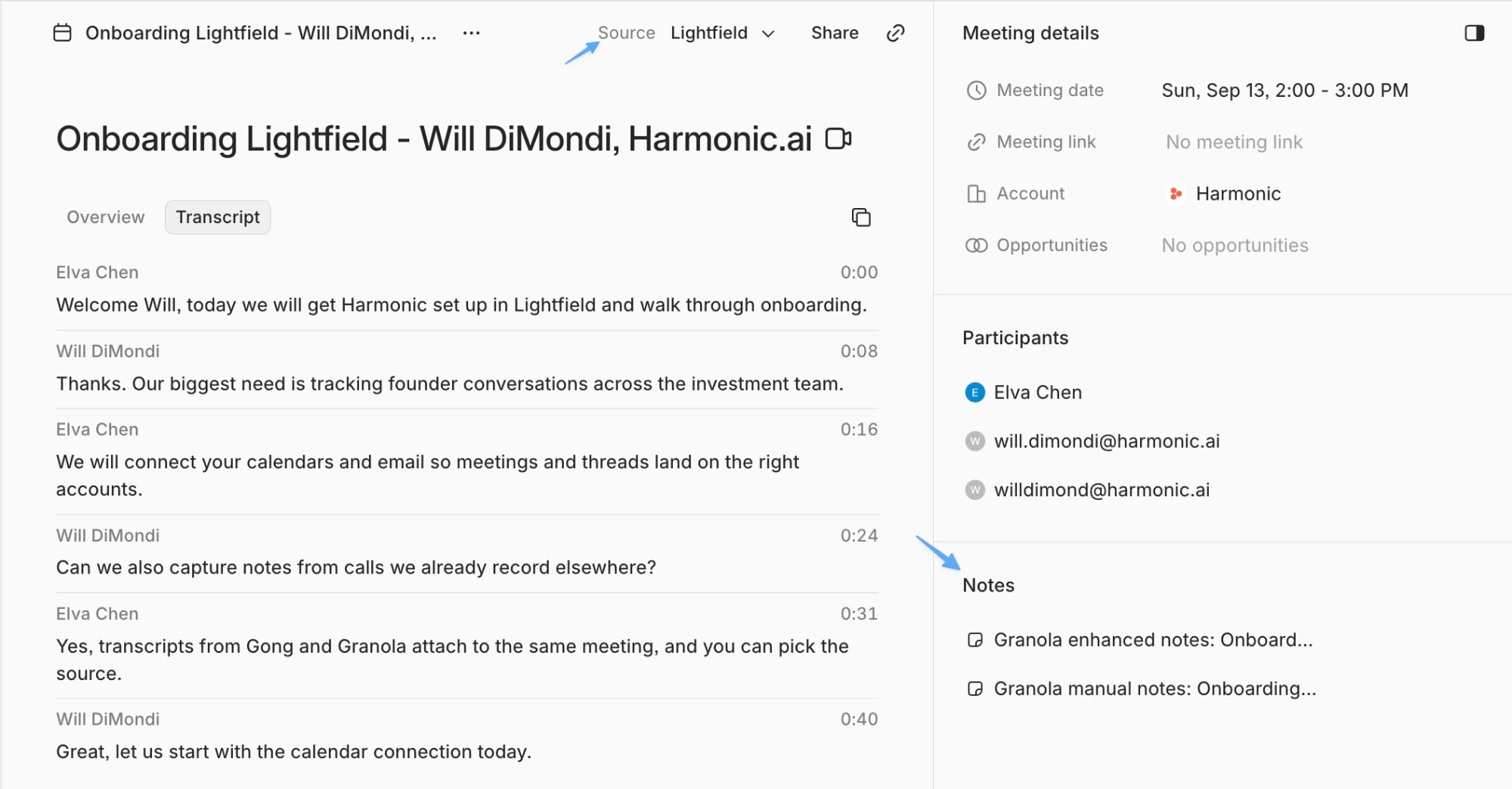Copy the meeting link via chain icon
Screen dimensions: 1512x789
(x=896, y=33)
